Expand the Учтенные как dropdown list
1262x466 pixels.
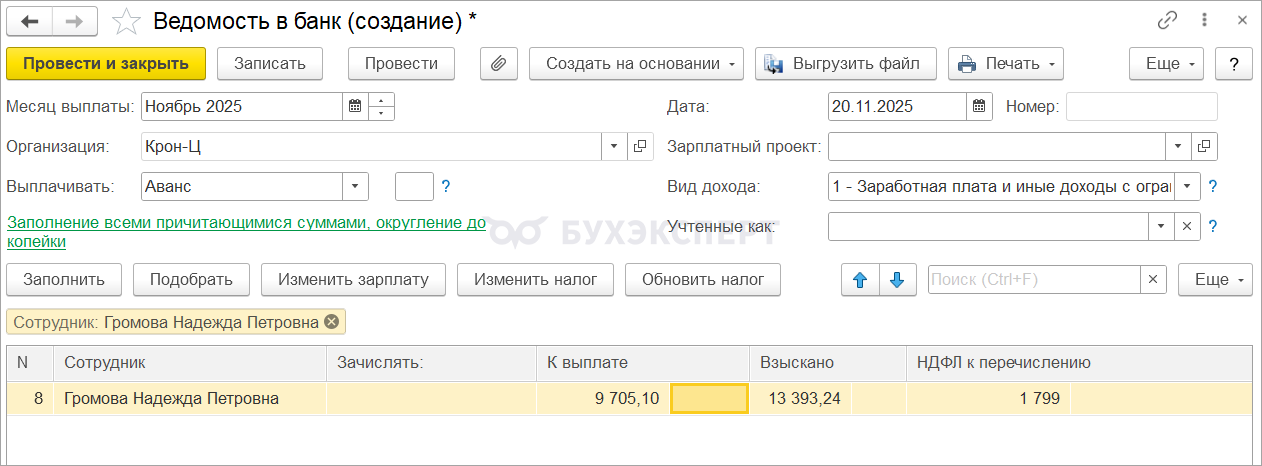pos(1161,226)
